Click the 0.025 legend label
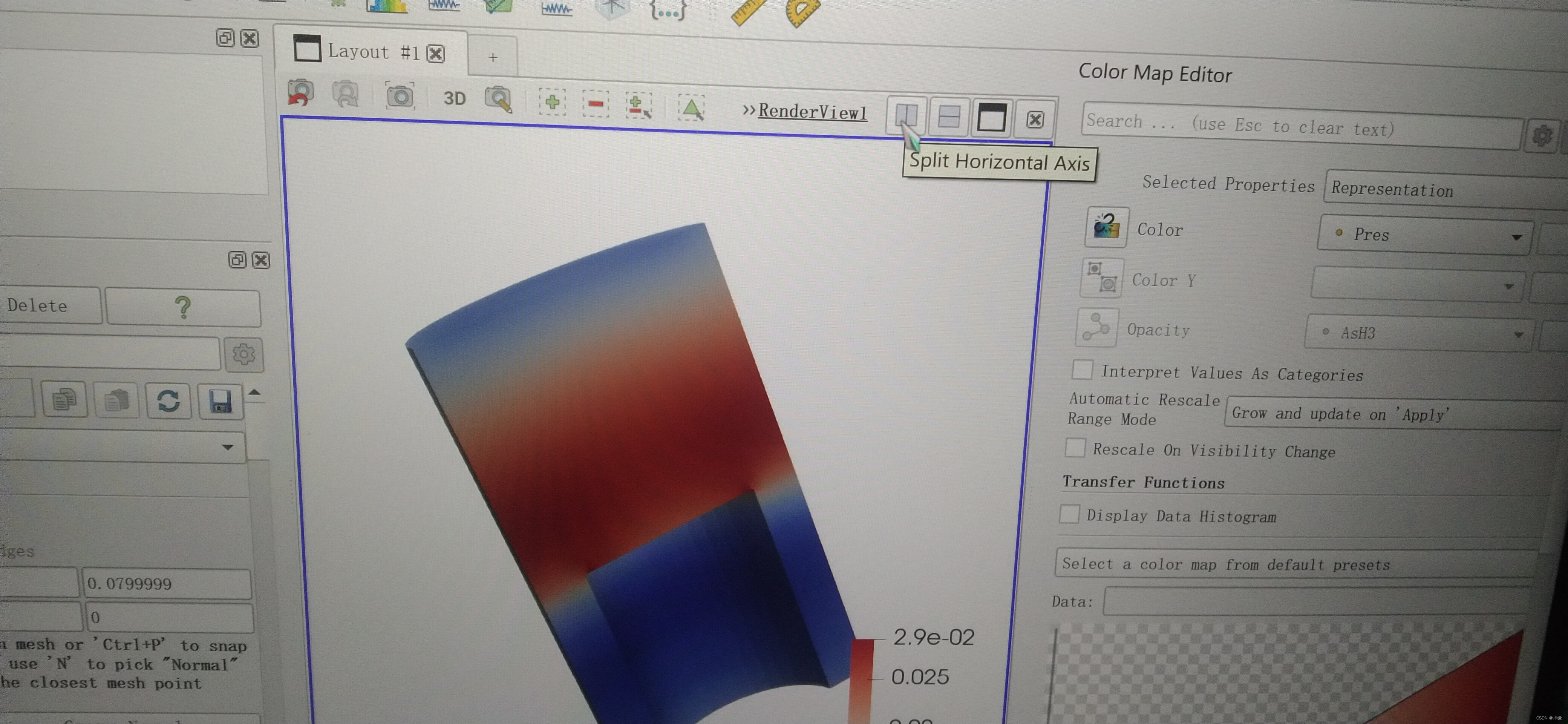 tap(920, 676)
